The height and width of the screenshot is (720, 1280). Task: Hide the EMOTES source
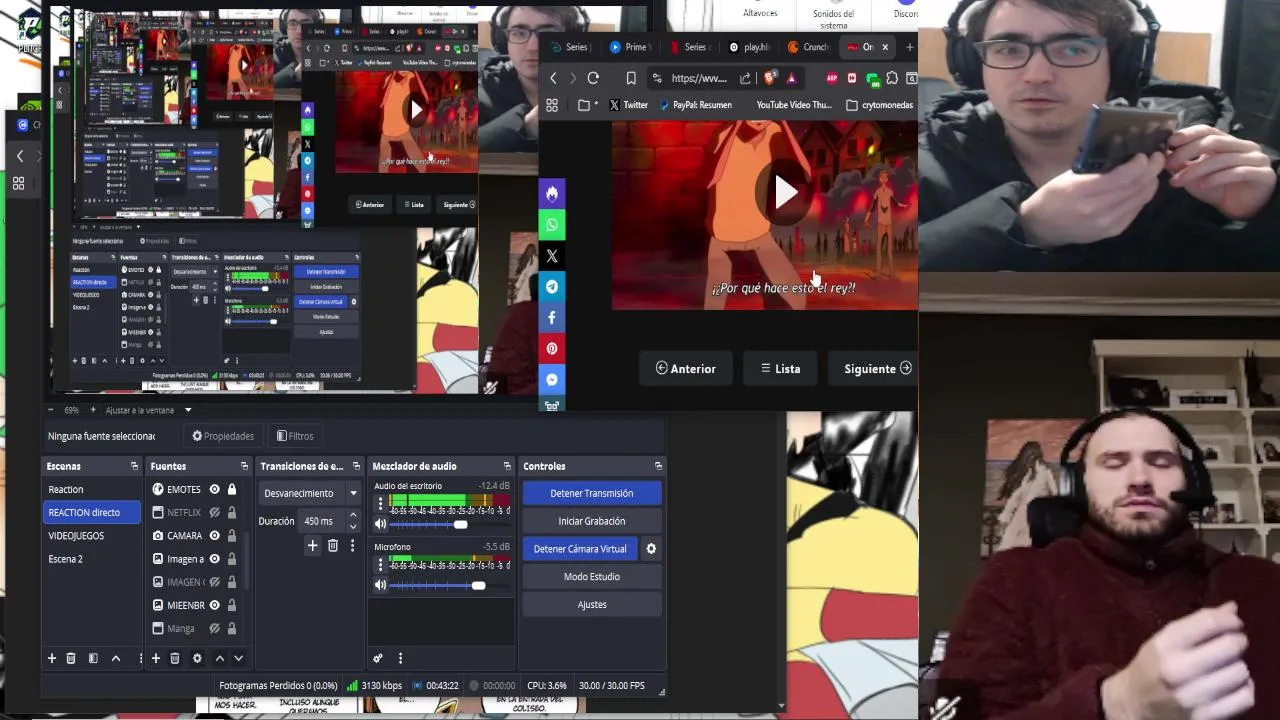pos(214,489)
